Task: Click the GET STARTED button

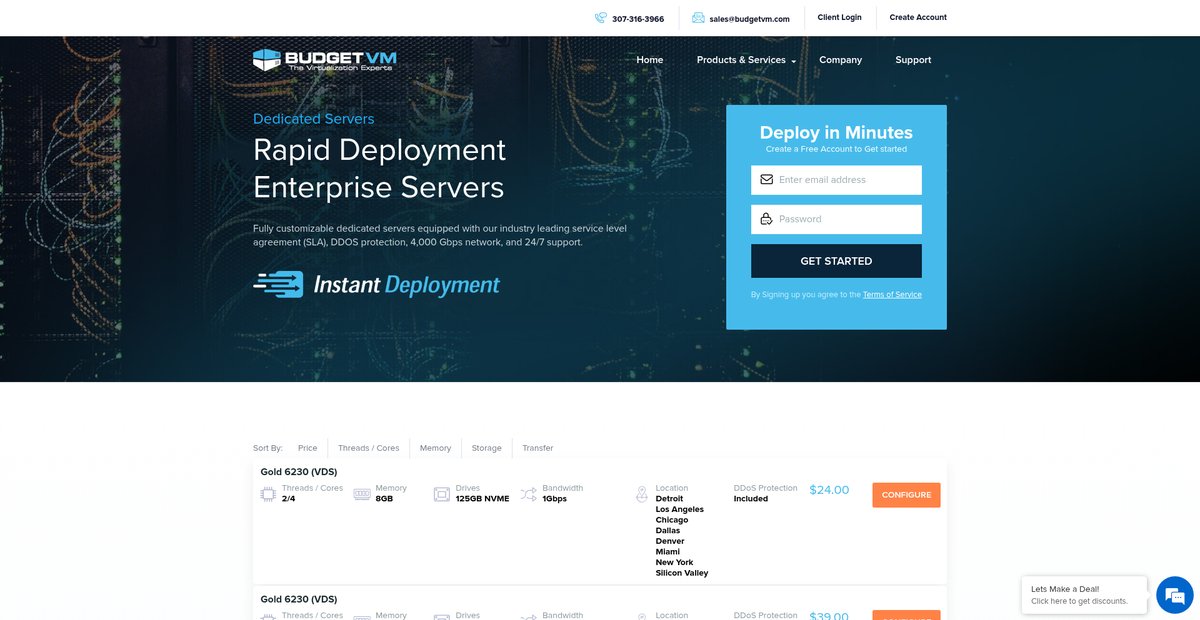Action: coord(836,261)
